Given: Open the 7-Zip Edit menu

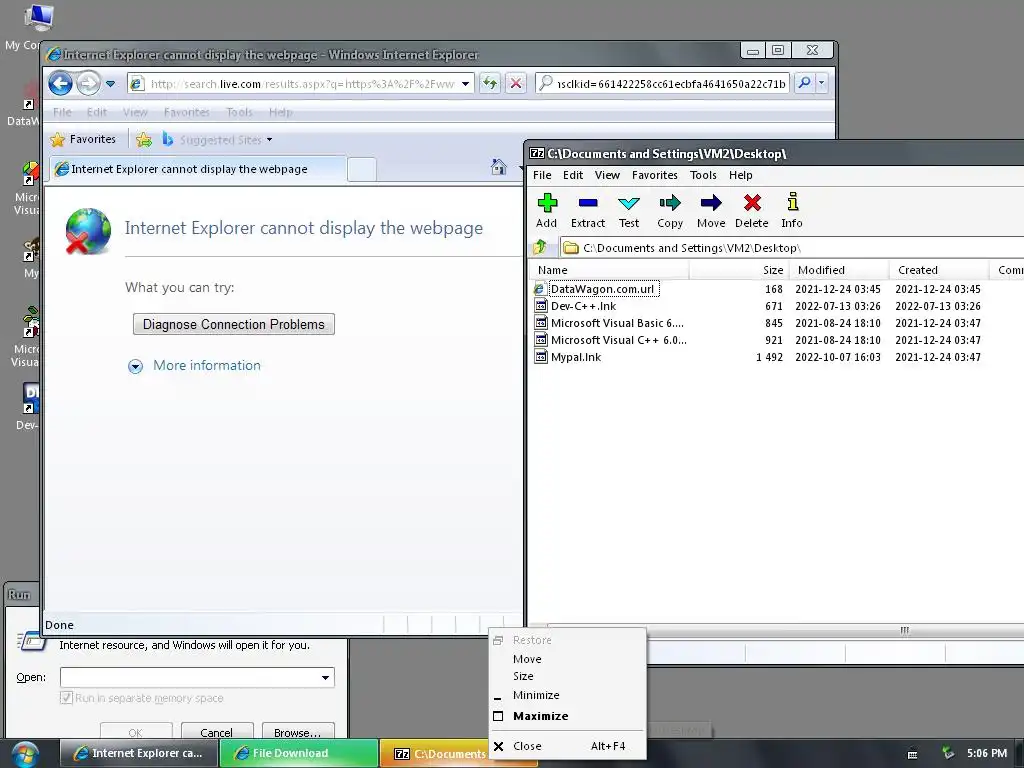Looking at the screenshot, I should pos(573,175).
